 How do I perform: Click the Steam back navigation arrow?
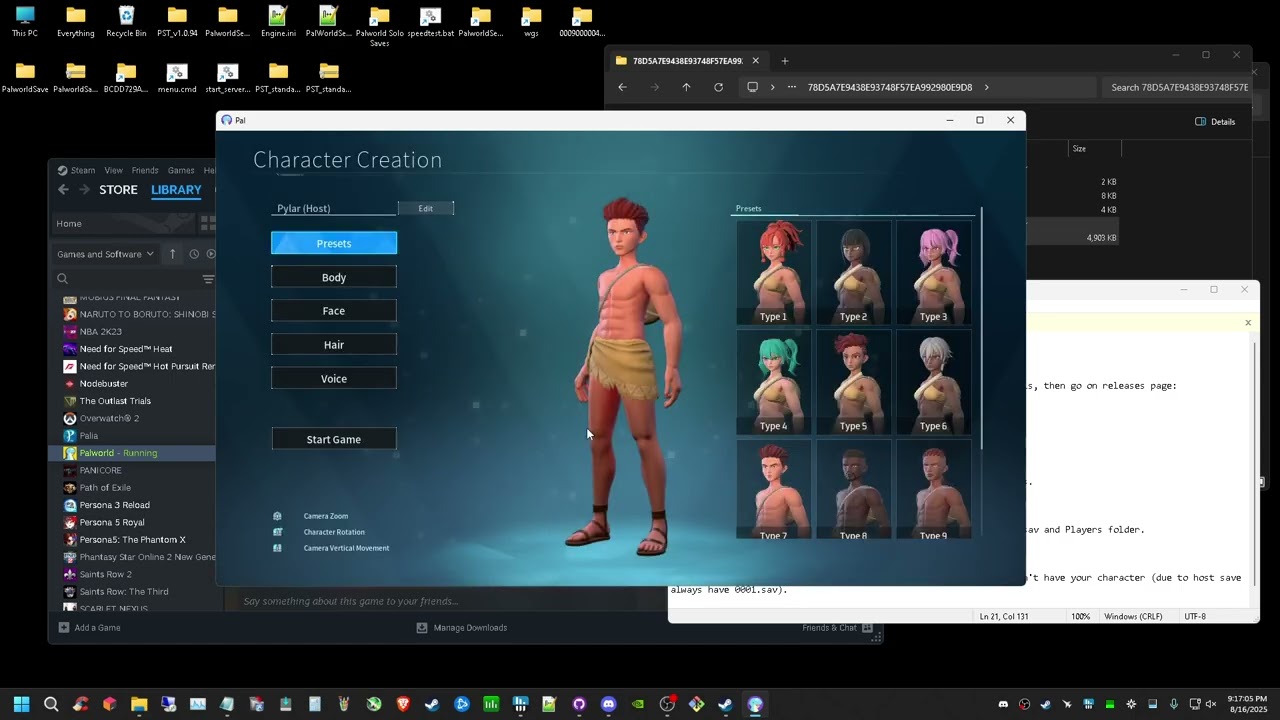(63, 190)
